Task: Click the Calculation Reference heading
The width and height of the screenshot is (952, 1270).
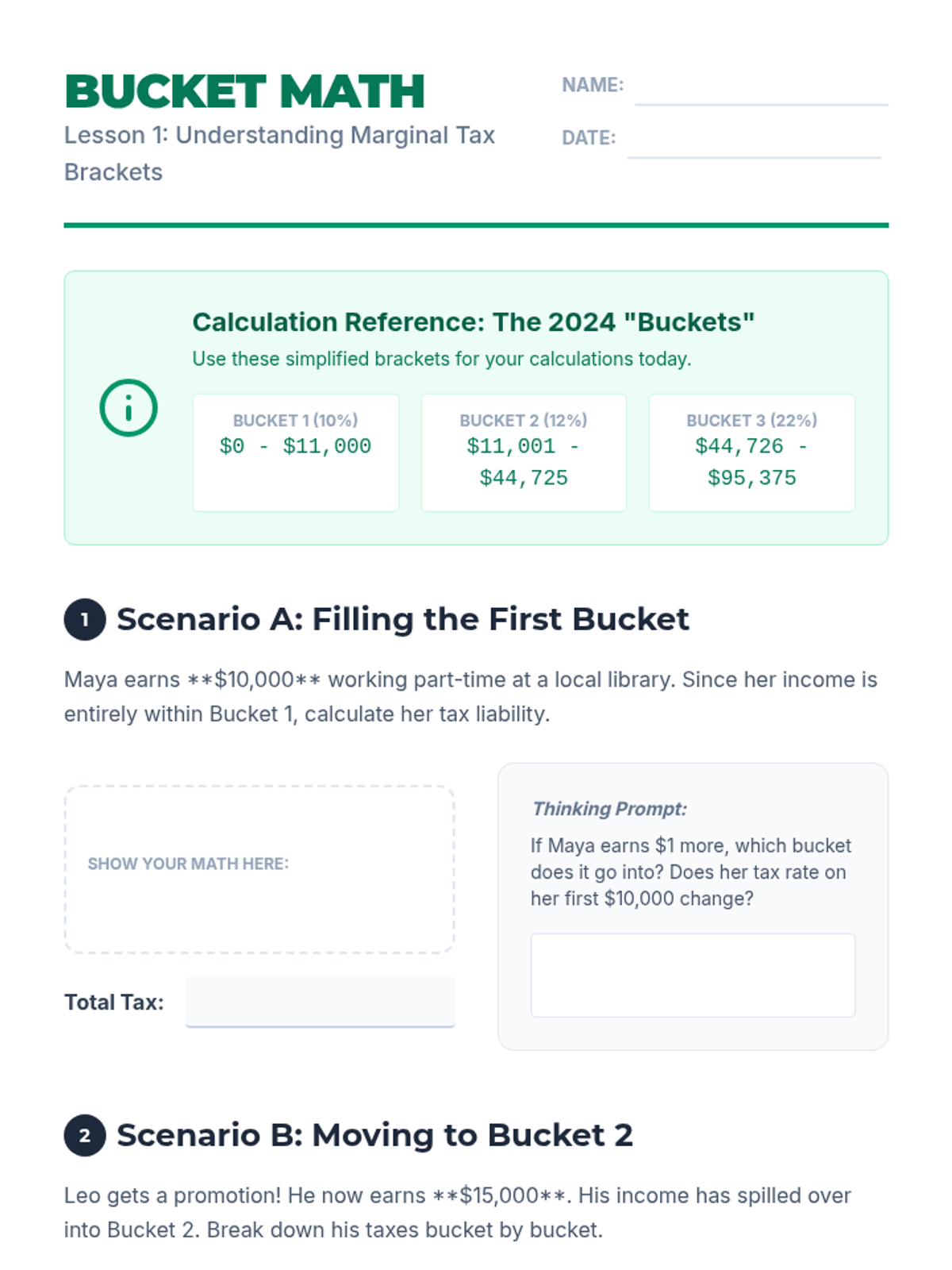Action: pos(473,321)
